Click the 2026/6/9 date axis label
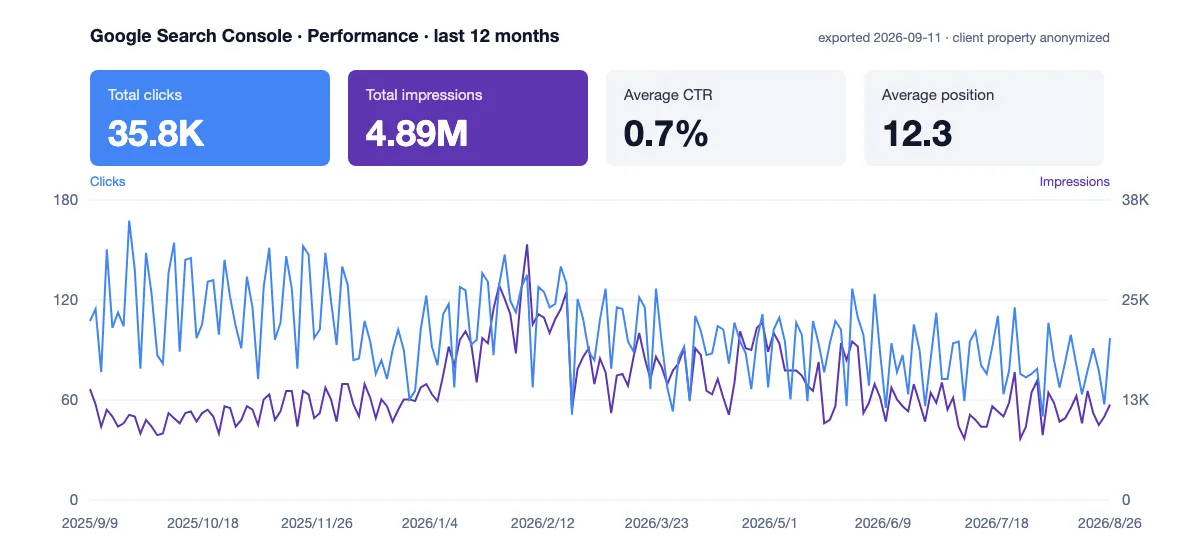The image size is (1200, 560). click(x=882, y=523)
